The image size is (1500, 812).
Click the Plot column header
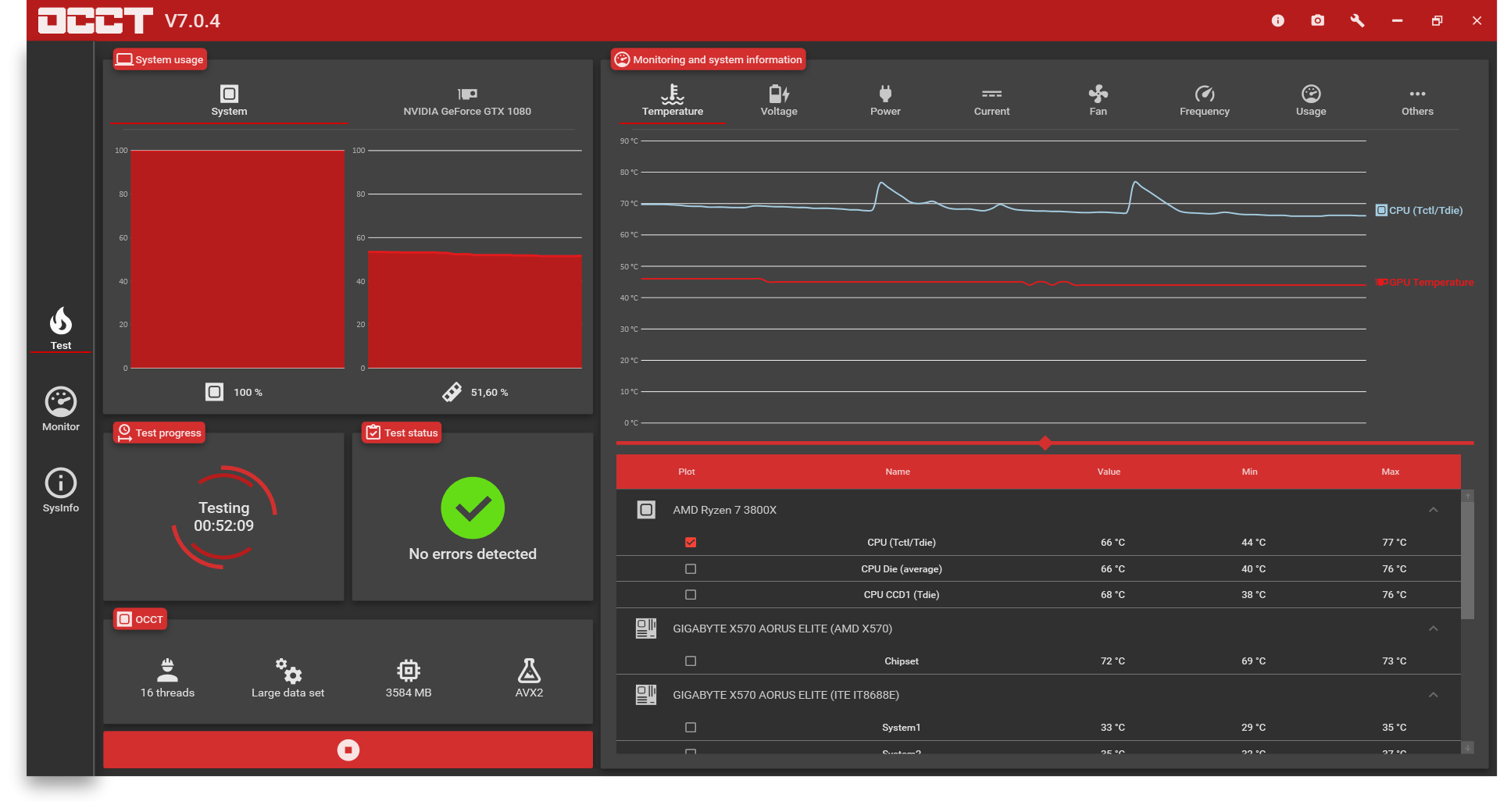pos(687,472)
